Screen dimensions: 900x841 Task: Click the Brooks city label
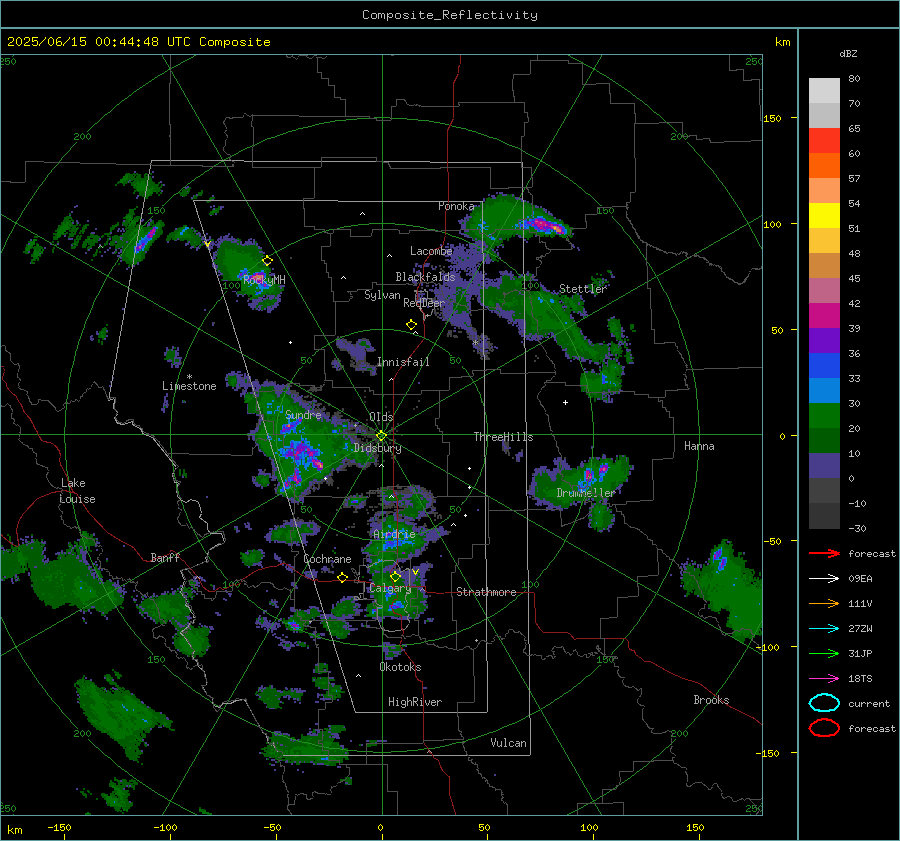(711, 700)
